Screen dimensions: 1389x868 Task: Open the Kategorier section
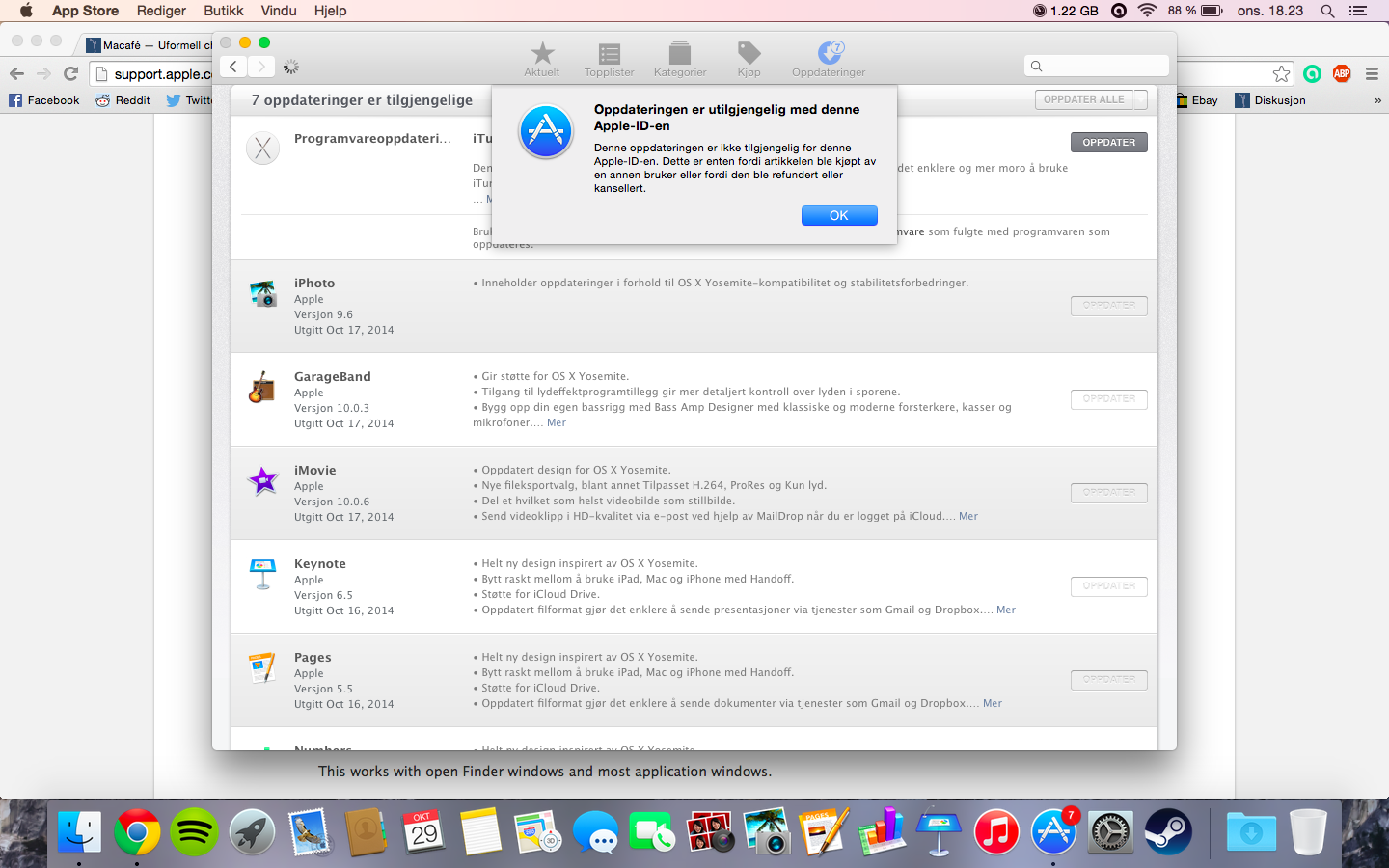coord(680,59)
